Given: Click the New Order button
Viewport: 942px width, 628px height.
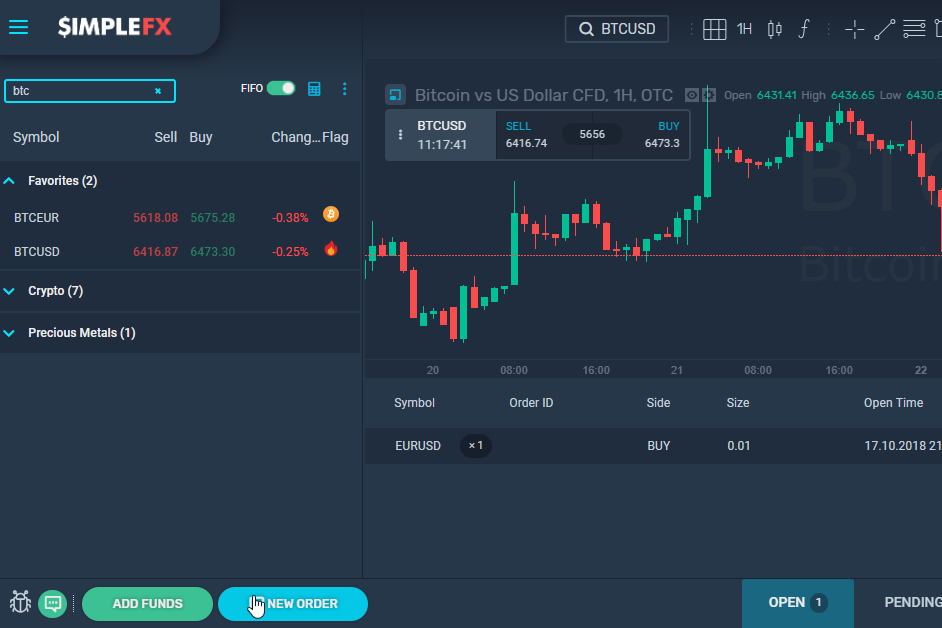Looking at the screenshot, I should pos(293,604).
